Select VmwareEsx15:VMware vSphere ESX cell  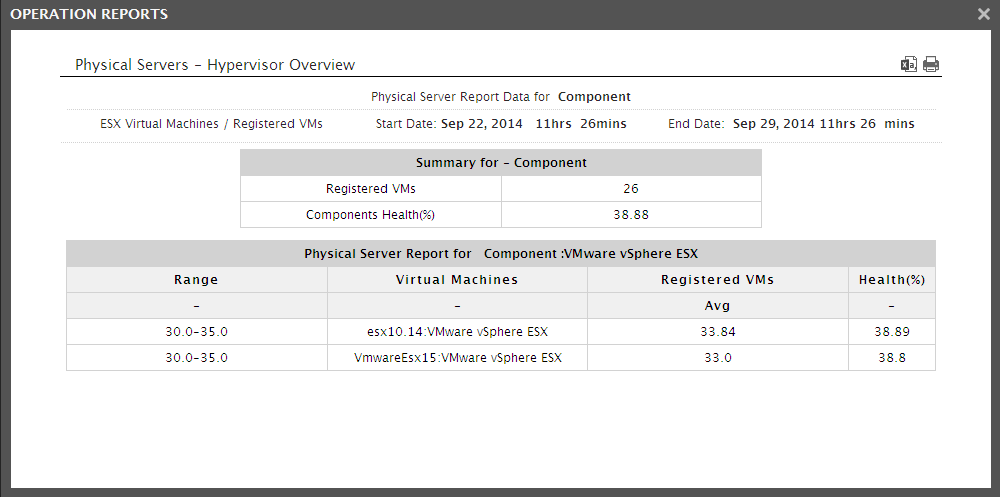point(457,358)
